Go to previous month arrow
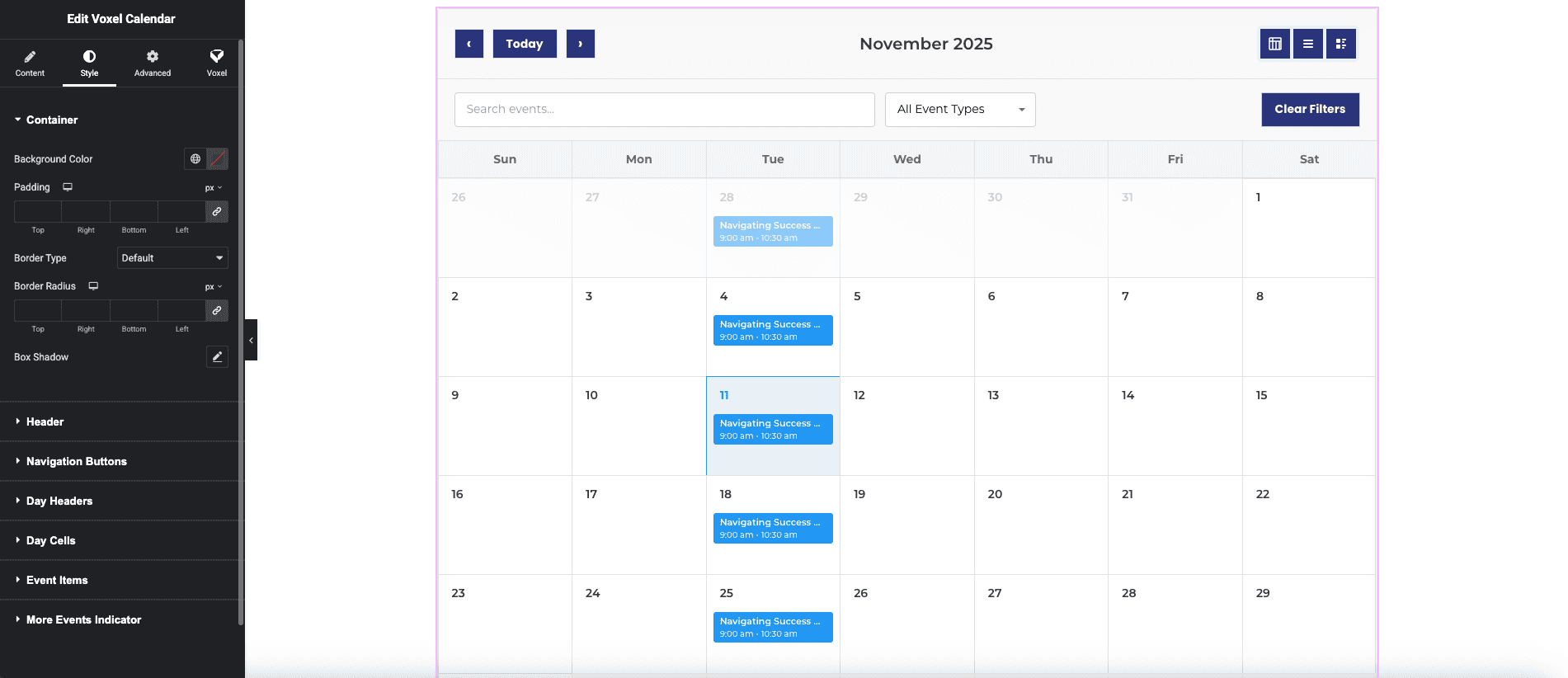Viewport: 1568px width, 678px height. tap(469, 44)
